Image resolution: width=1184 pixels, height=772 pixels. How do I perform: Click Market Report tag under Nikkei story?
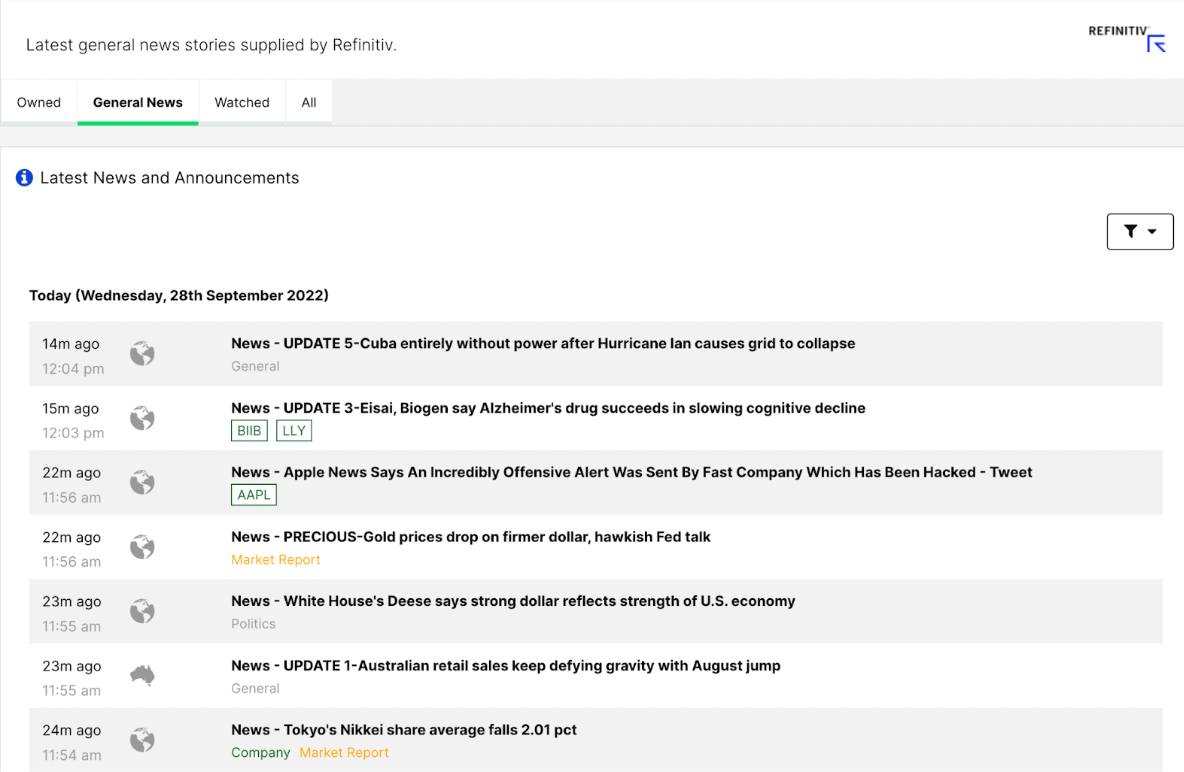(x=344, y=752)
